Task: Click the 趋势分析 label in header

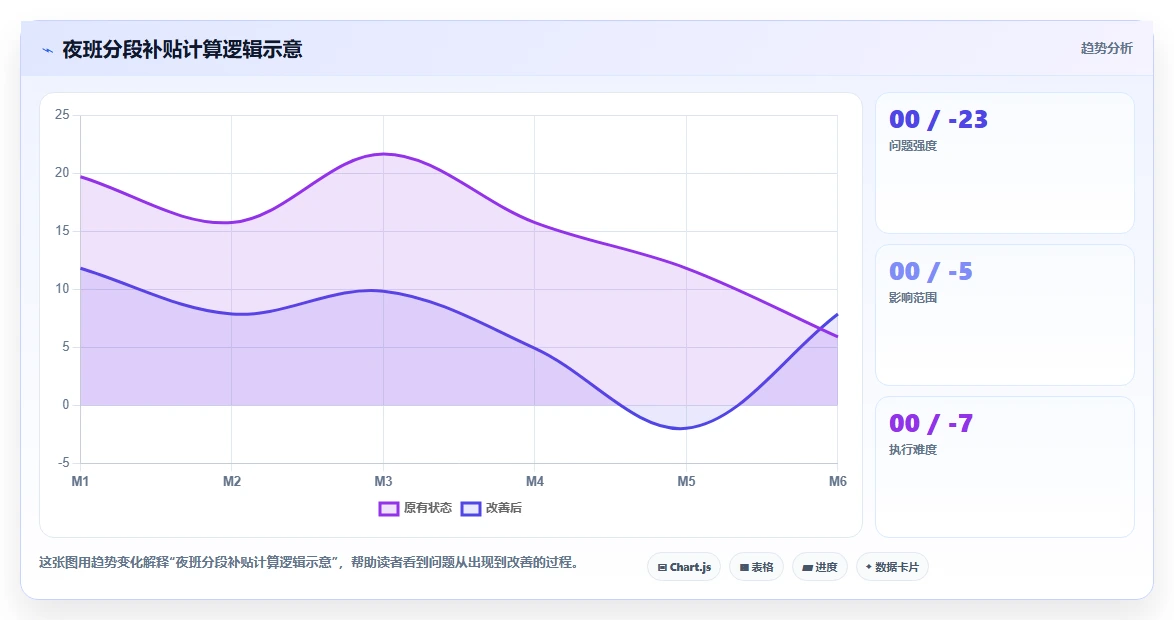Action: pyautogui.click(x=1107, y=49)
